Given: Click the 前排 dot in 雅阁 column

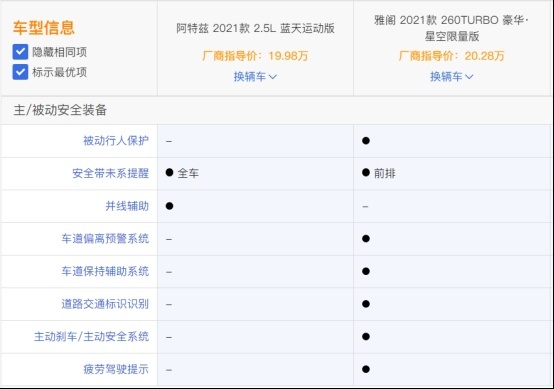Looking at the screenshot, I should coord(366,172).
